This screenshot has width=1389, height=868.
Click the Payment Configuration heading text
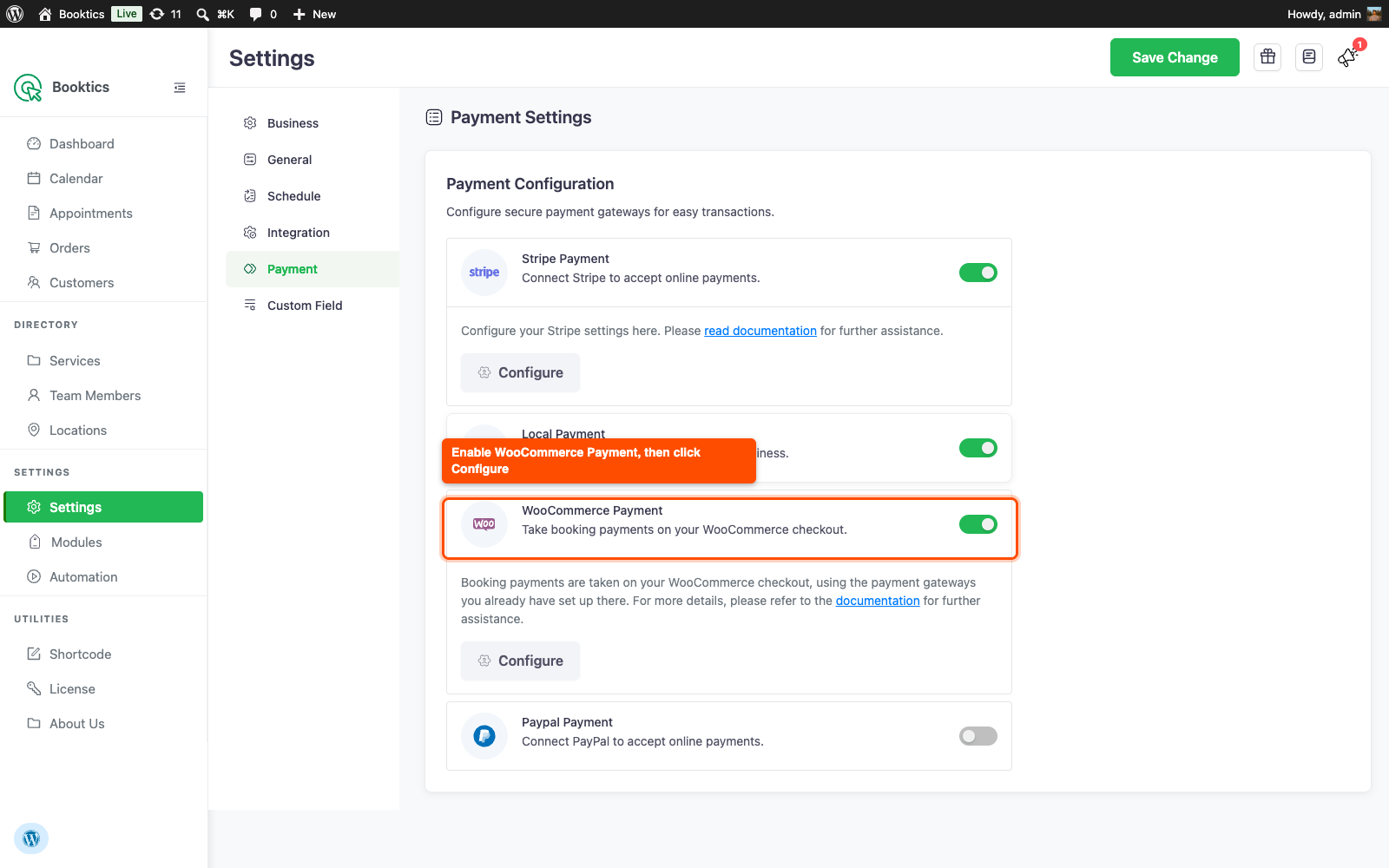pyautogui.click(x=530, y=184)
